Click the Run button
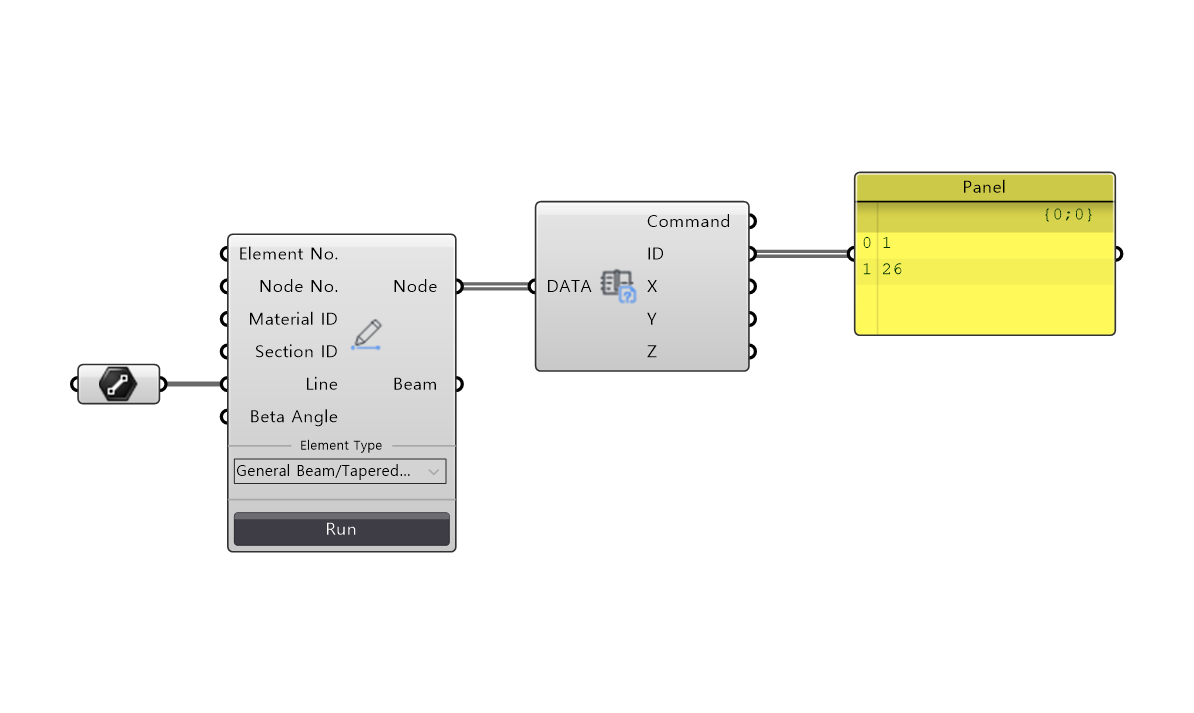Image resolution: width=1194 pixels, height=713 pixels. tap(341, 529)
